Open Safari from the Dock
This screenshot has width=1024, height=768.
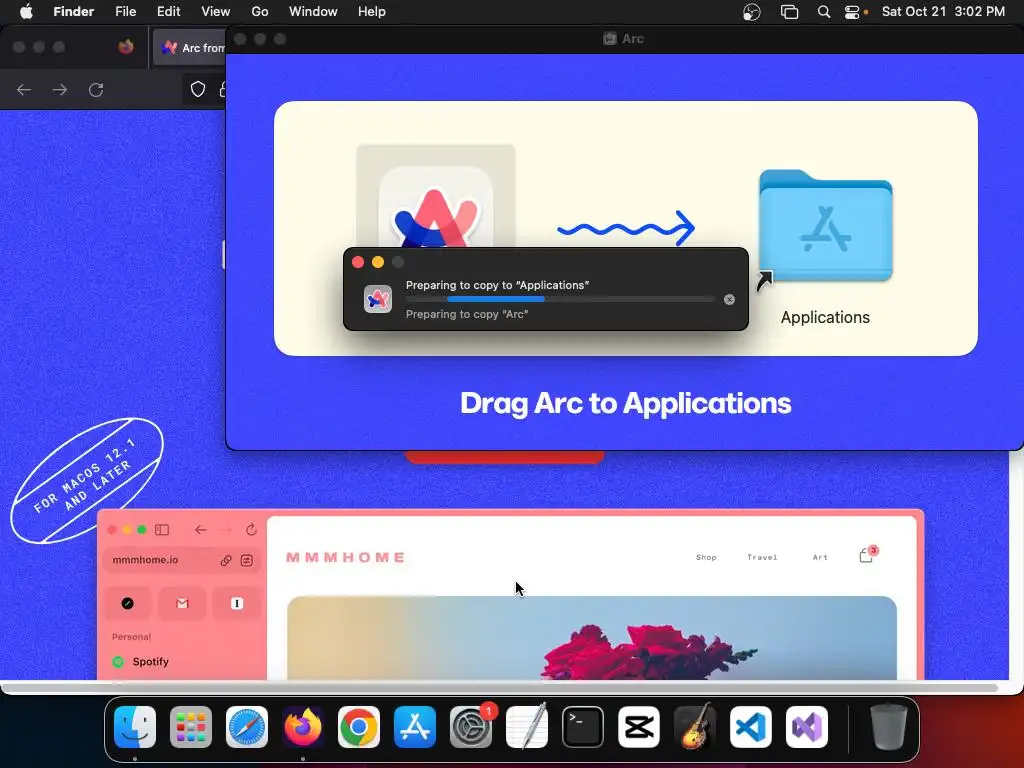[247, 727]
